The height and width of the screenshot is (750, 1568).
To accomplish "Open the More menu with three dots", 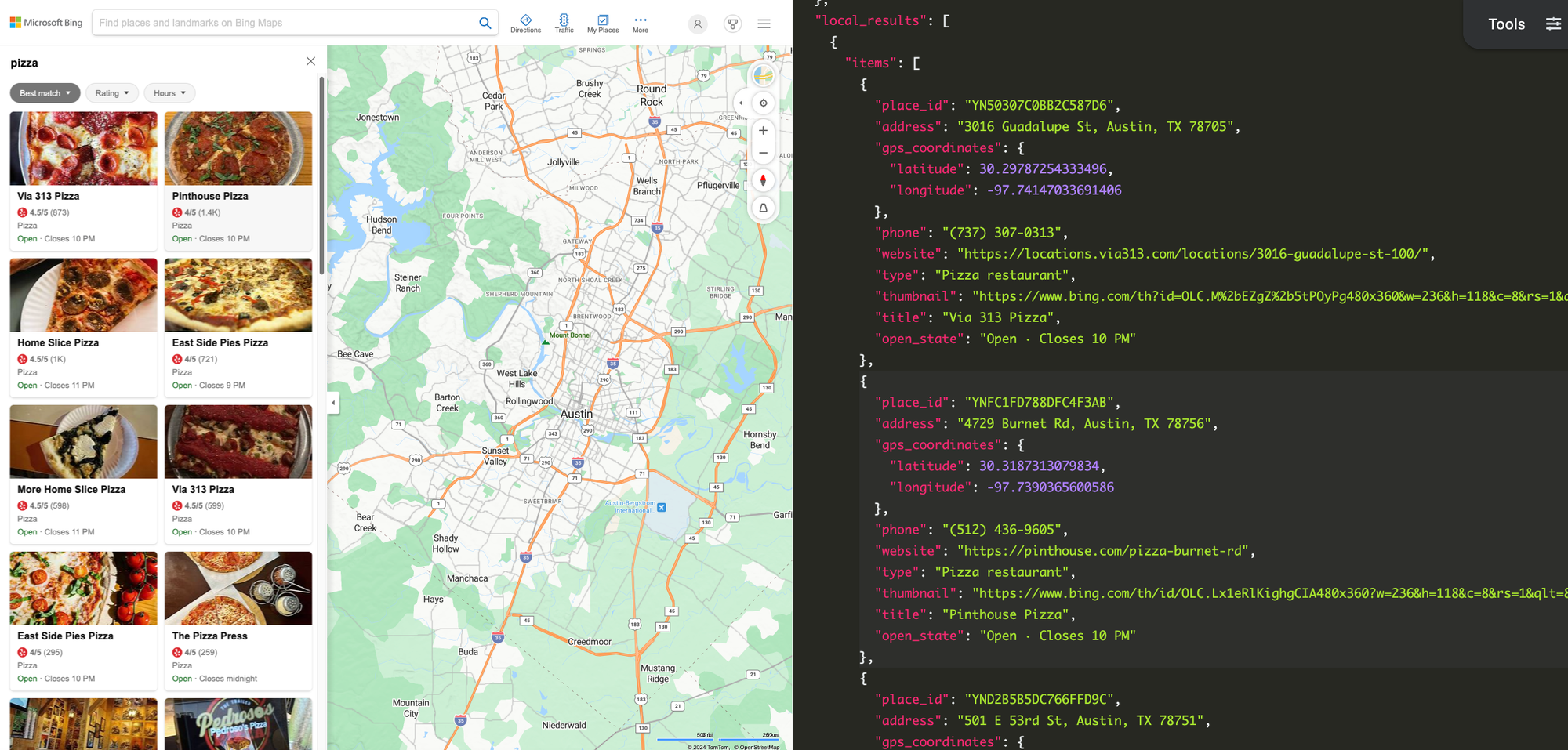I will 641,24.
